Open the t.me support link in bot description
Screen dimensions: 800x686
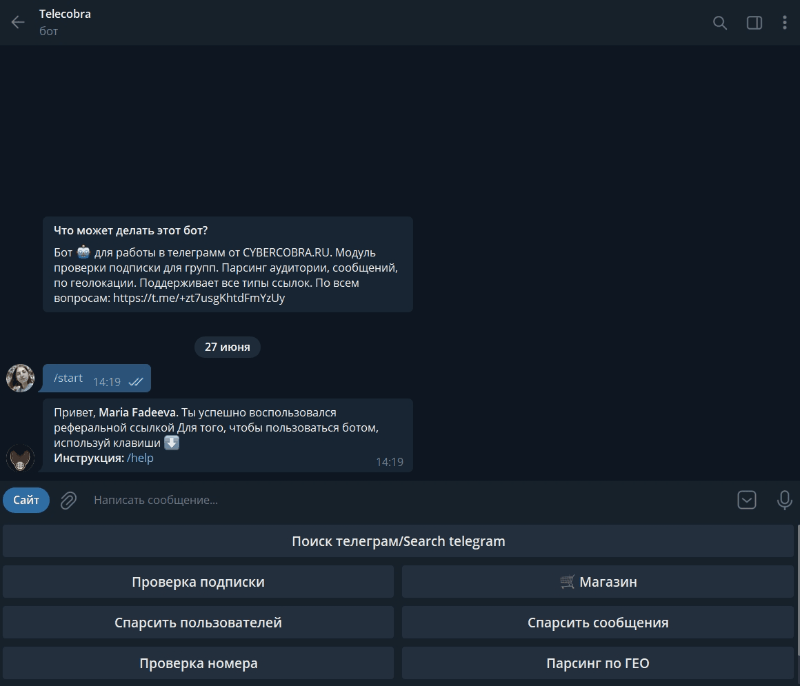[199, 298]
